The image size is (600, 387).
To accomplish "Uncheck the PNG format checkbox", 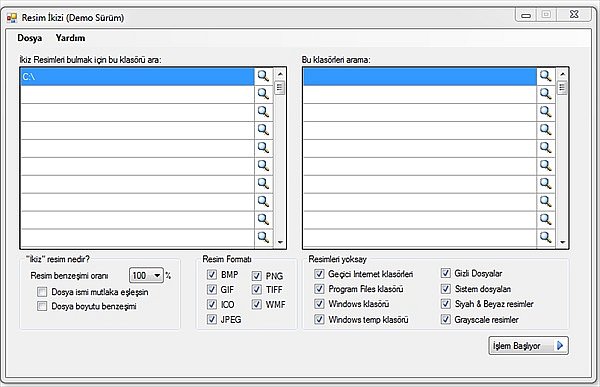I will [257, 276].
